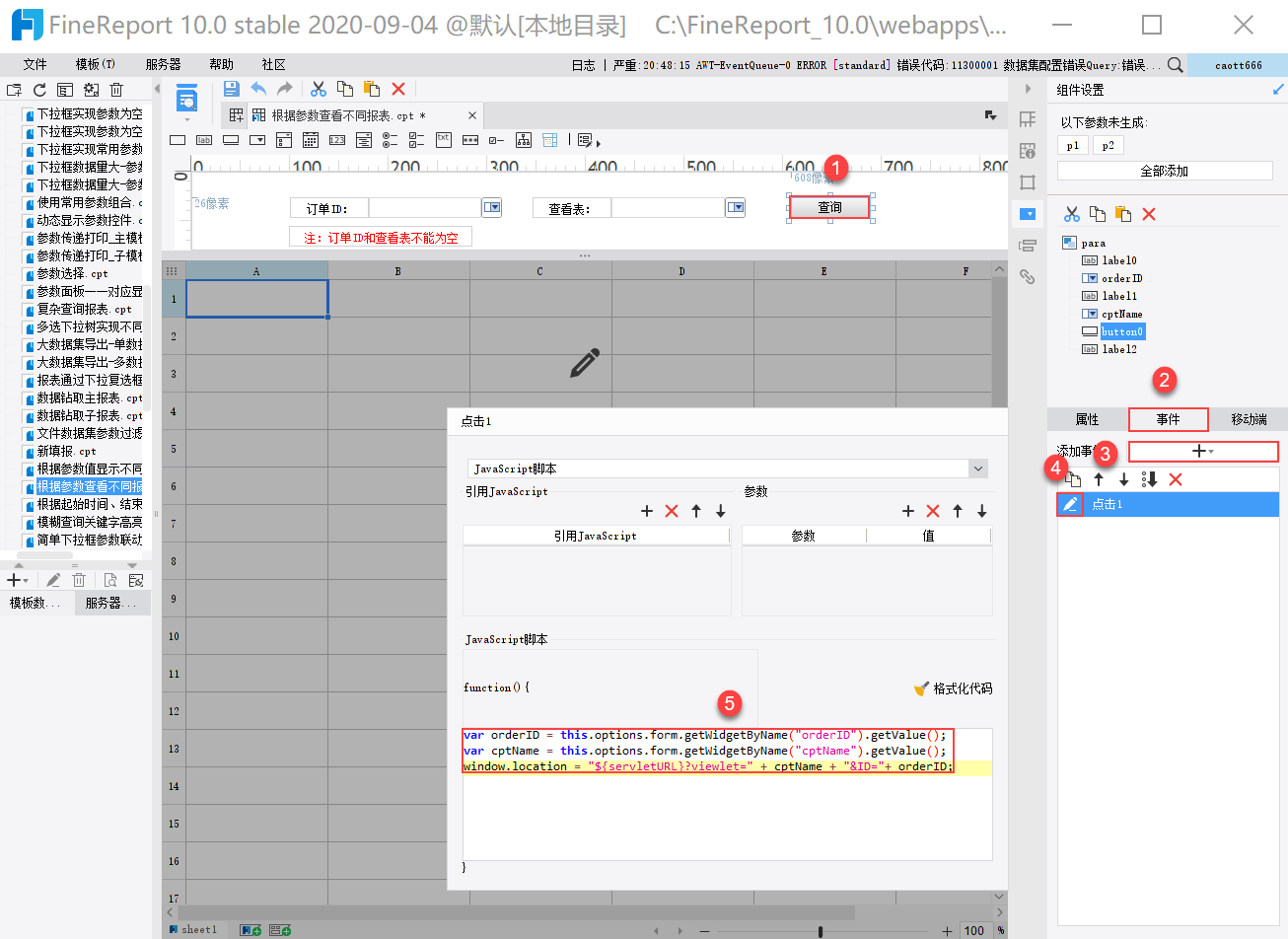Open the 日志 log link

pos(584,65)
